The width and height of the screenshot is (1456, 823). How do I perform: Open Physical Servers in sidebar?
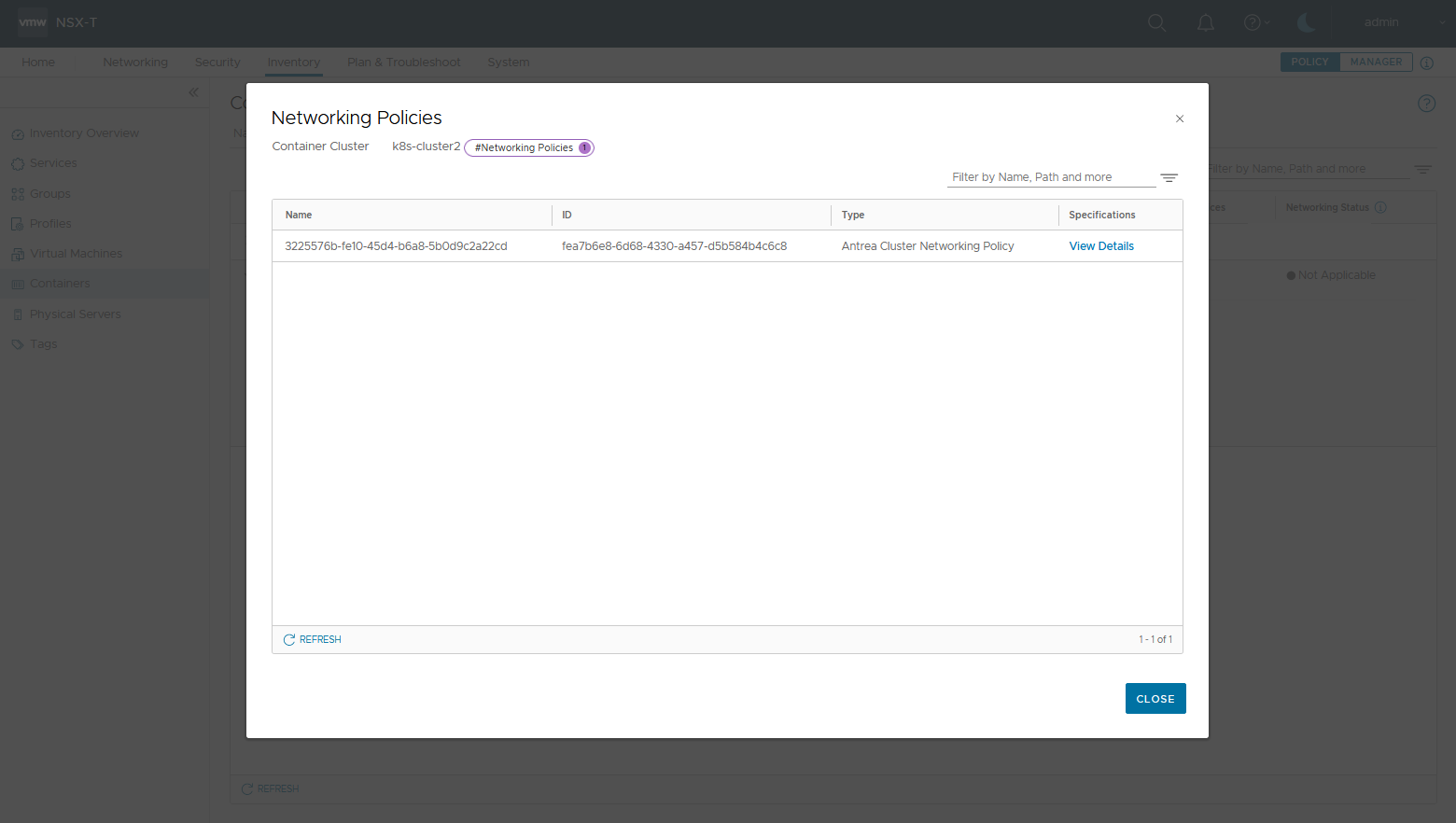pos(76,314)
